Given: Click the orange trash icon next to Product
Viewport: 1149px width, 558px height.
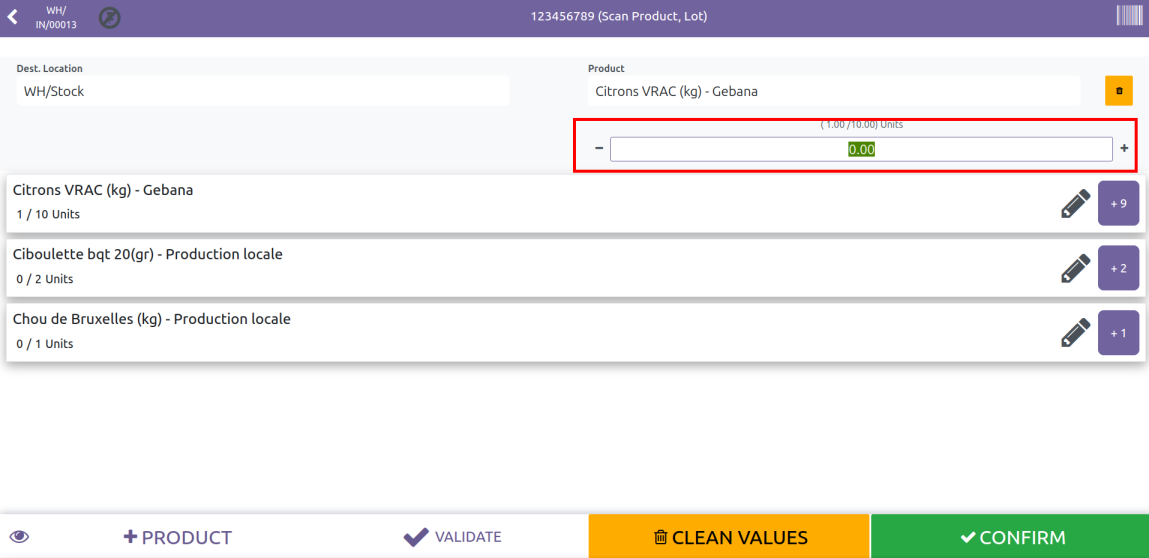Looking at the screenshot, I should pyautogui.click(x=1118, y=91).
